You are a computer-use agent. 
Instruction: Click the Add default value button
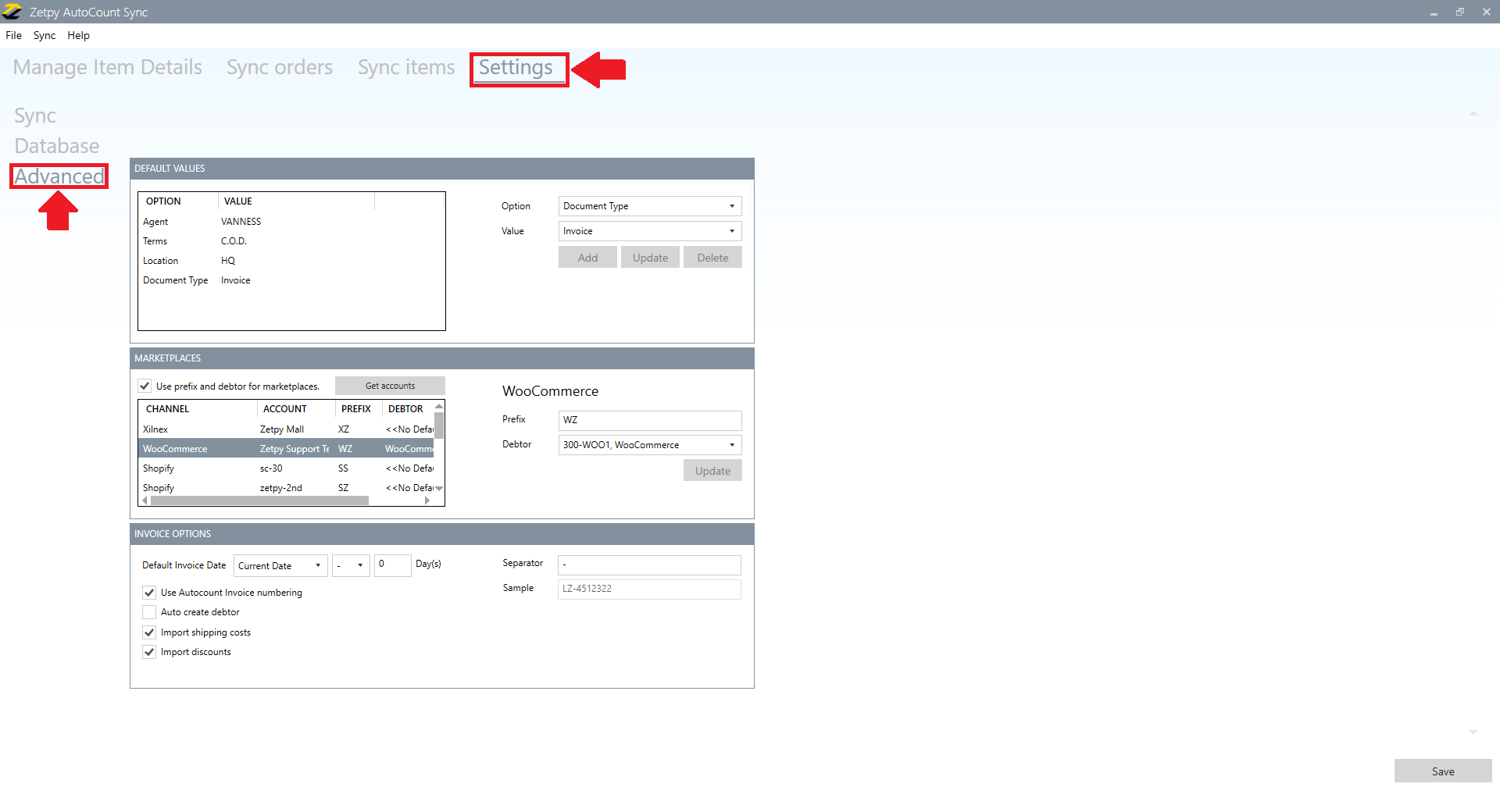(587, 258)
